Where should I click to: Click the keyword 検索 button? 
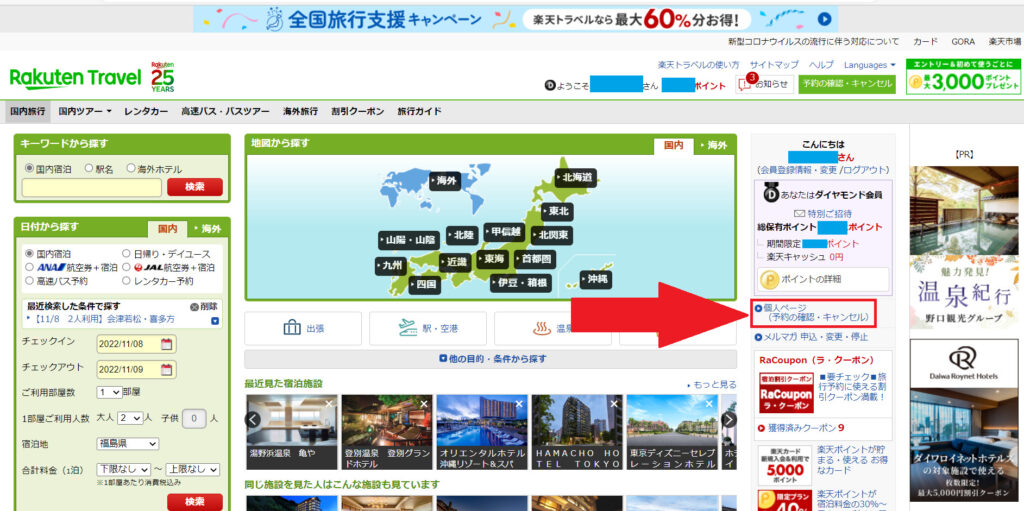[x=195, y=187]
